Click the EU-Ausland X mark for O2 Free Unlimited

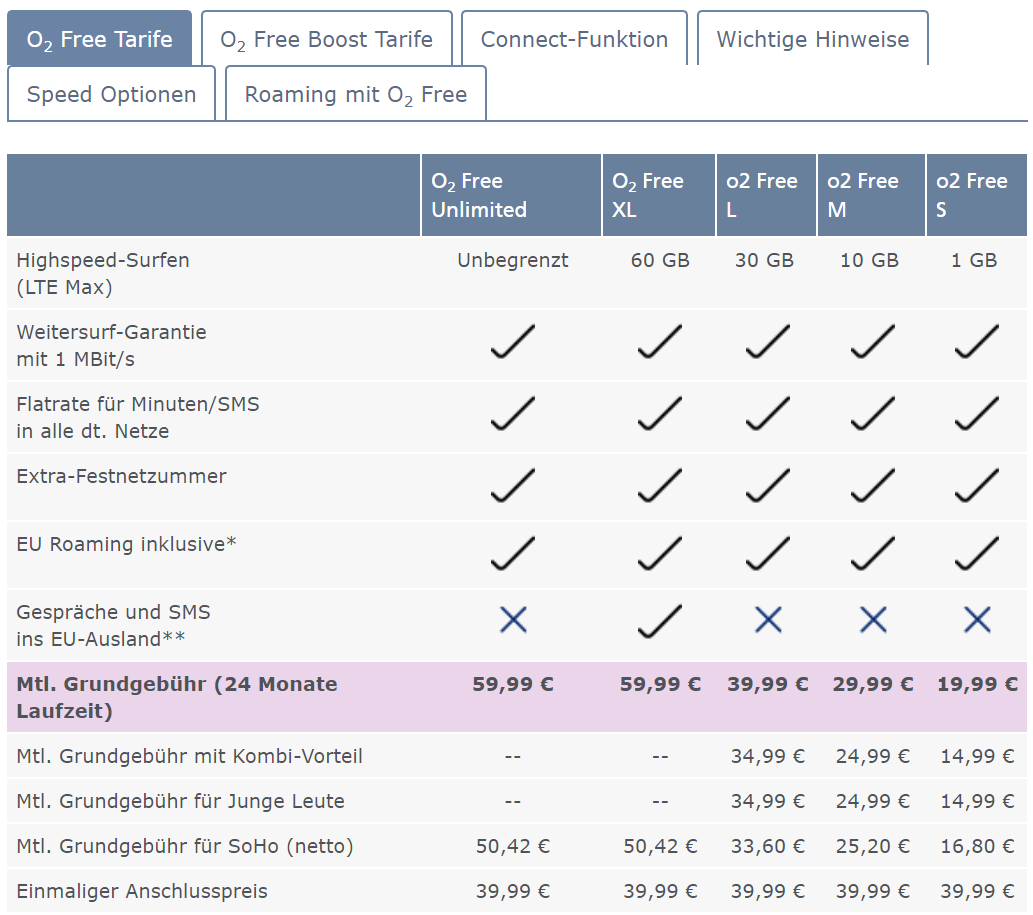click(513, 620)
